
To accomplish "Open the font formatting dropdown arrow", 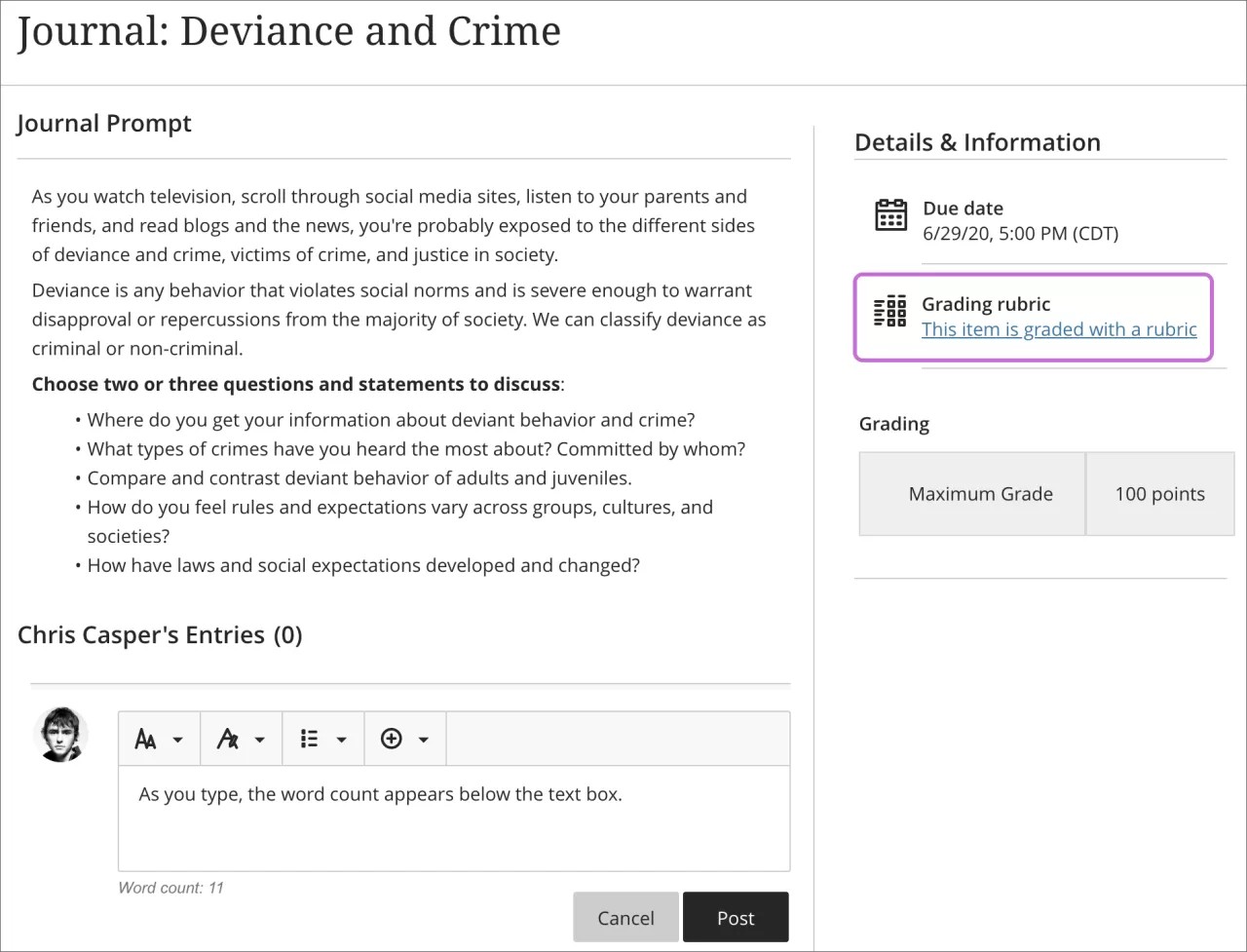I will [260, 739].
